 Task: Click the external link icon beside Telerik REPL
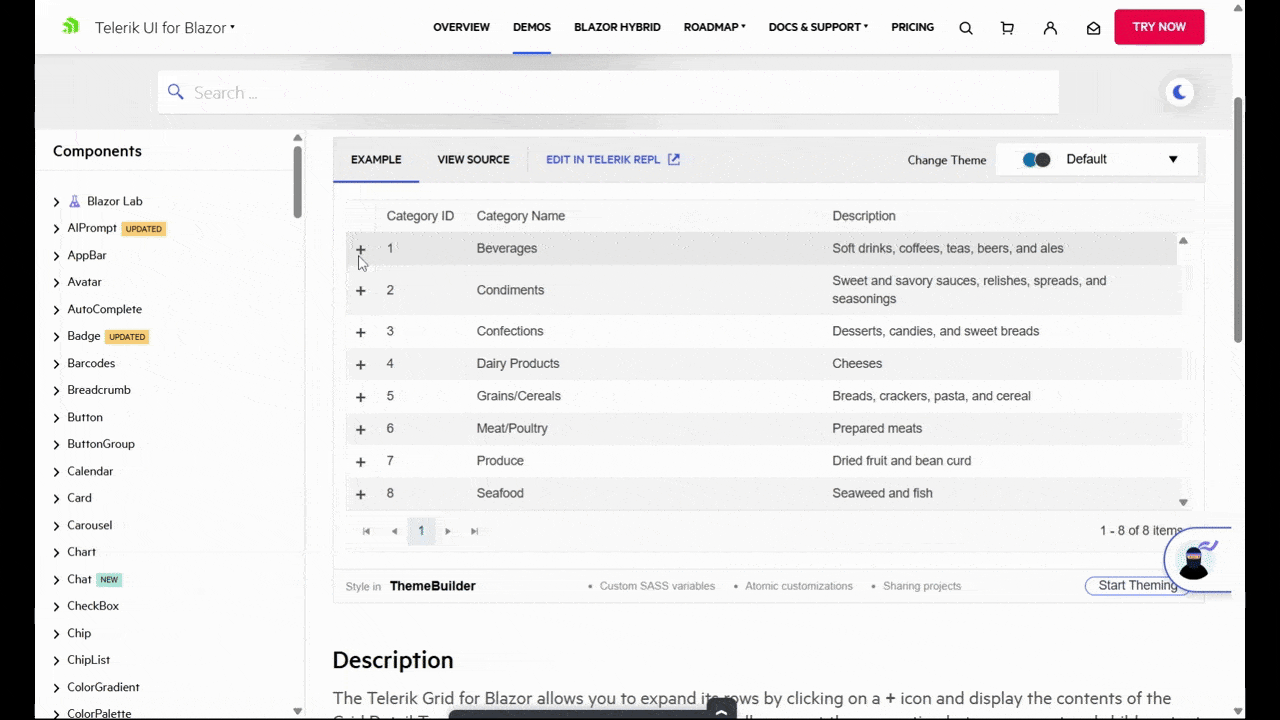tap(674, 159)
